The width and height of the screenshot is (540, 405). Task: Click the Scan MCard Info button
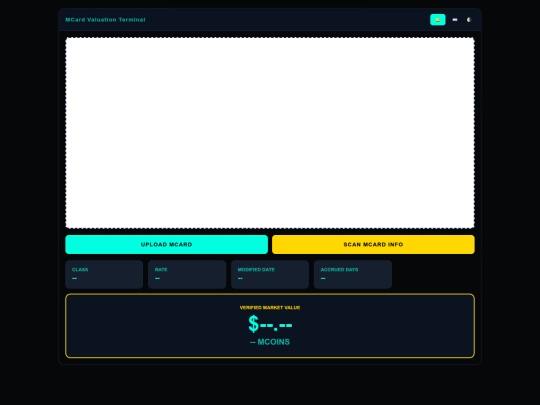pos(373,245)
